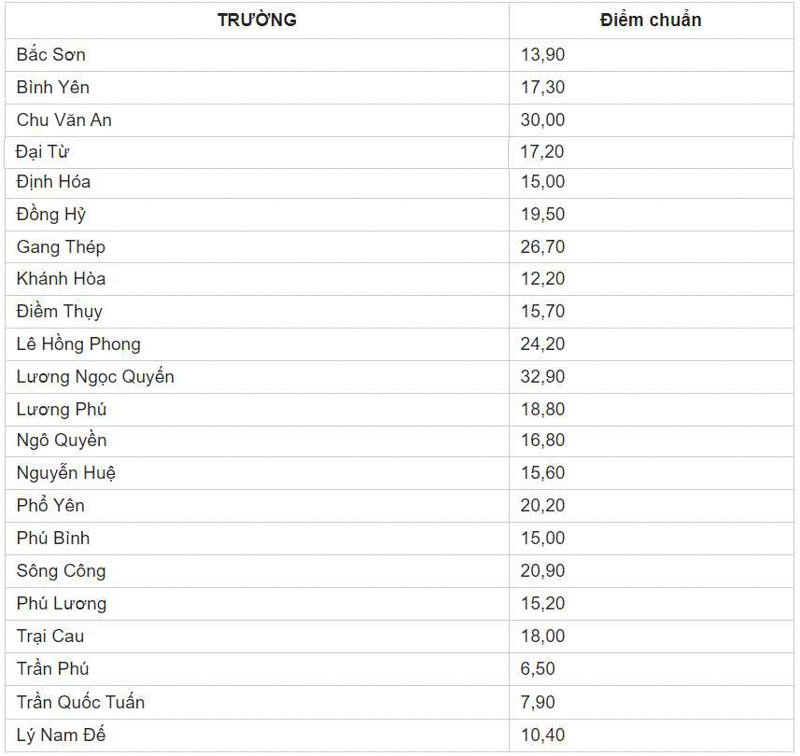
Task: Select the Lê Hồng Phong cell
Action: pos(79,344)
